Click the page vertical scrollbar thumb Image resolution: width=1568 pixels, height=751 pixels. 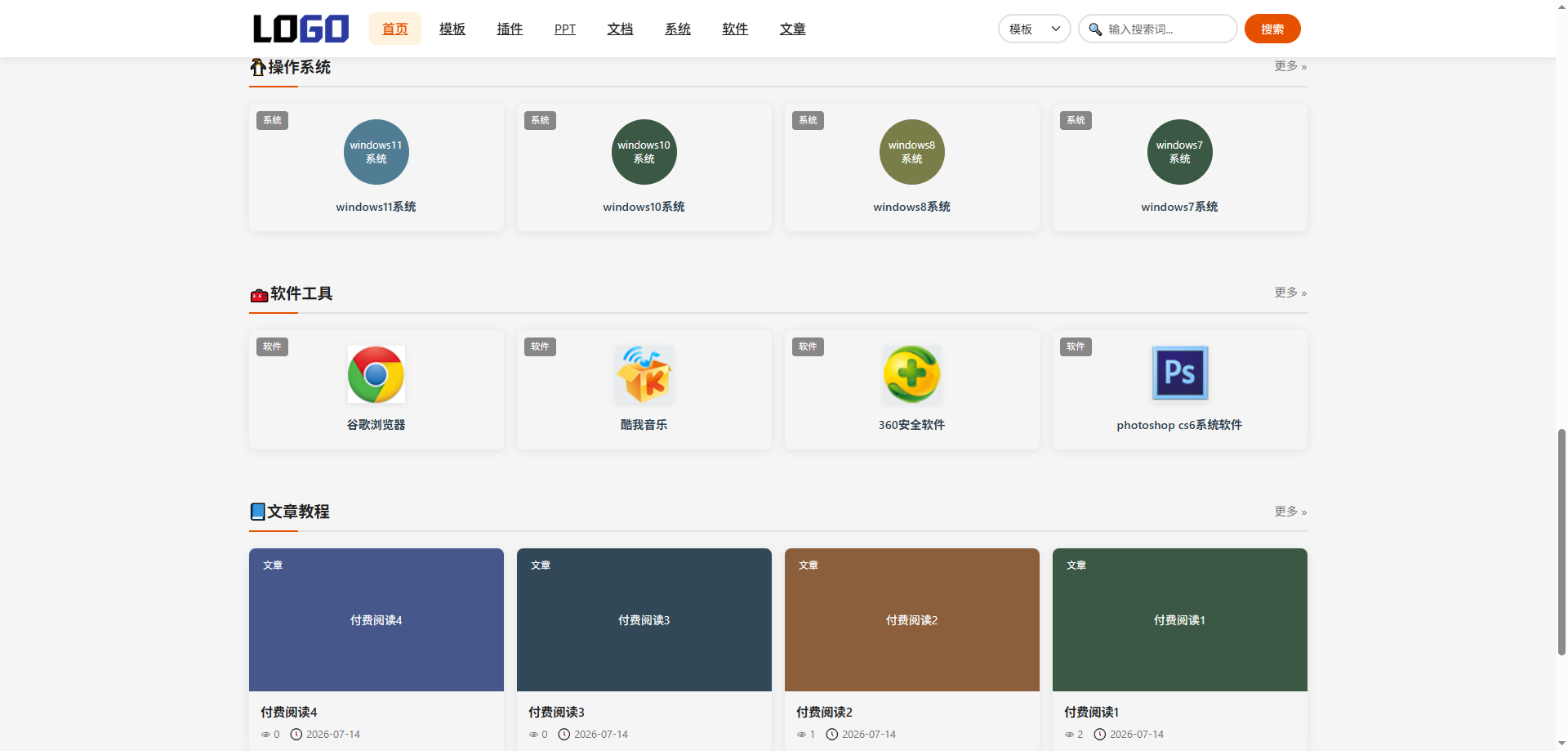coord(1561,541)
